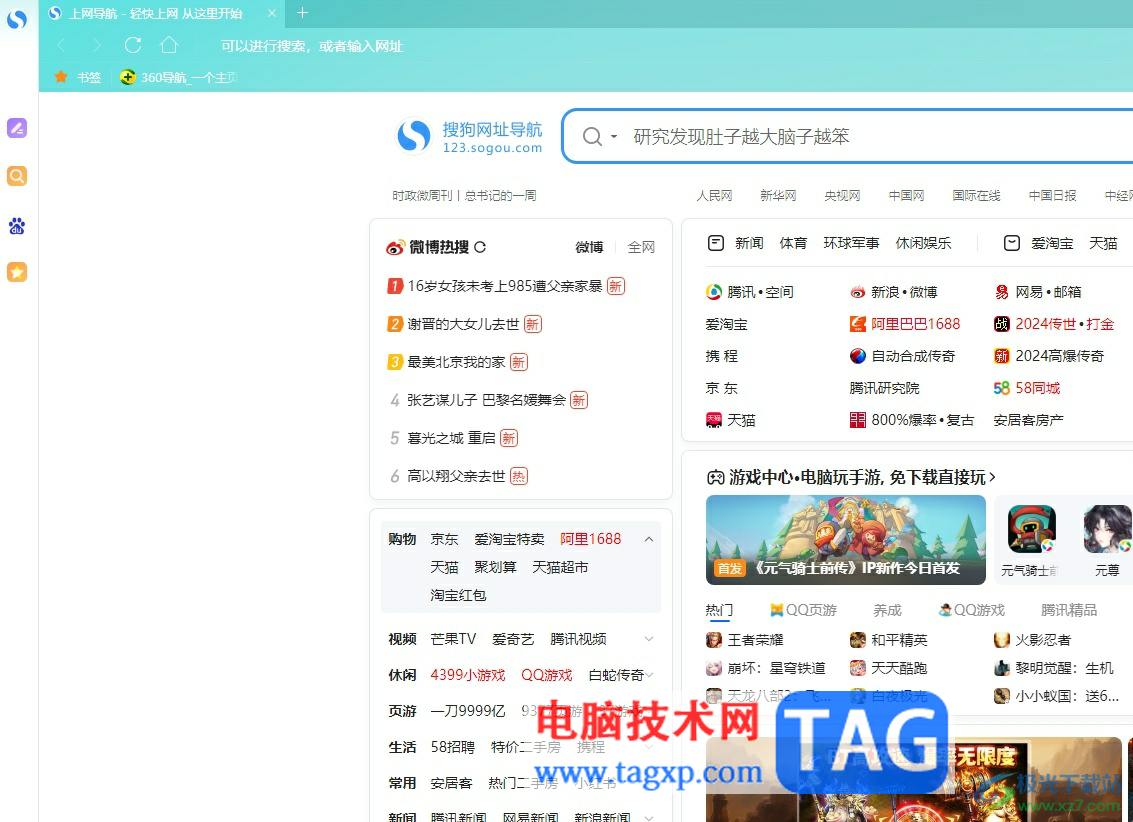Open the 360导航 bookmark

[179, 77]
